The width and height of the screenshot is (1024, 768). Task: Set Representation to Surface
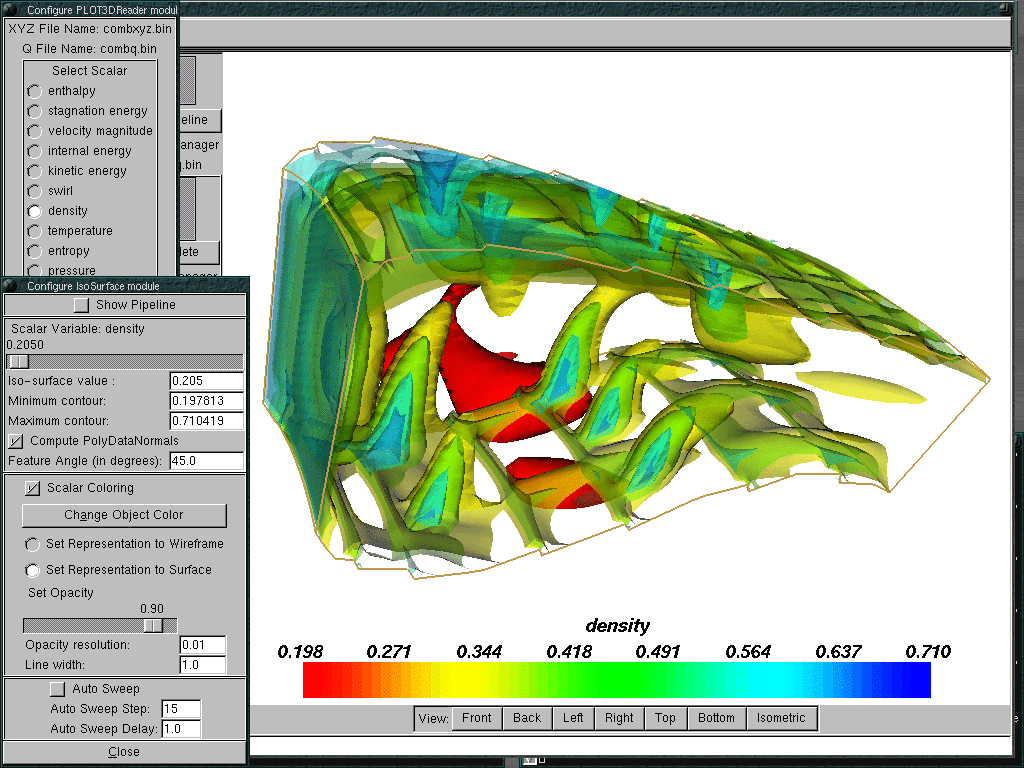(33, 570)
